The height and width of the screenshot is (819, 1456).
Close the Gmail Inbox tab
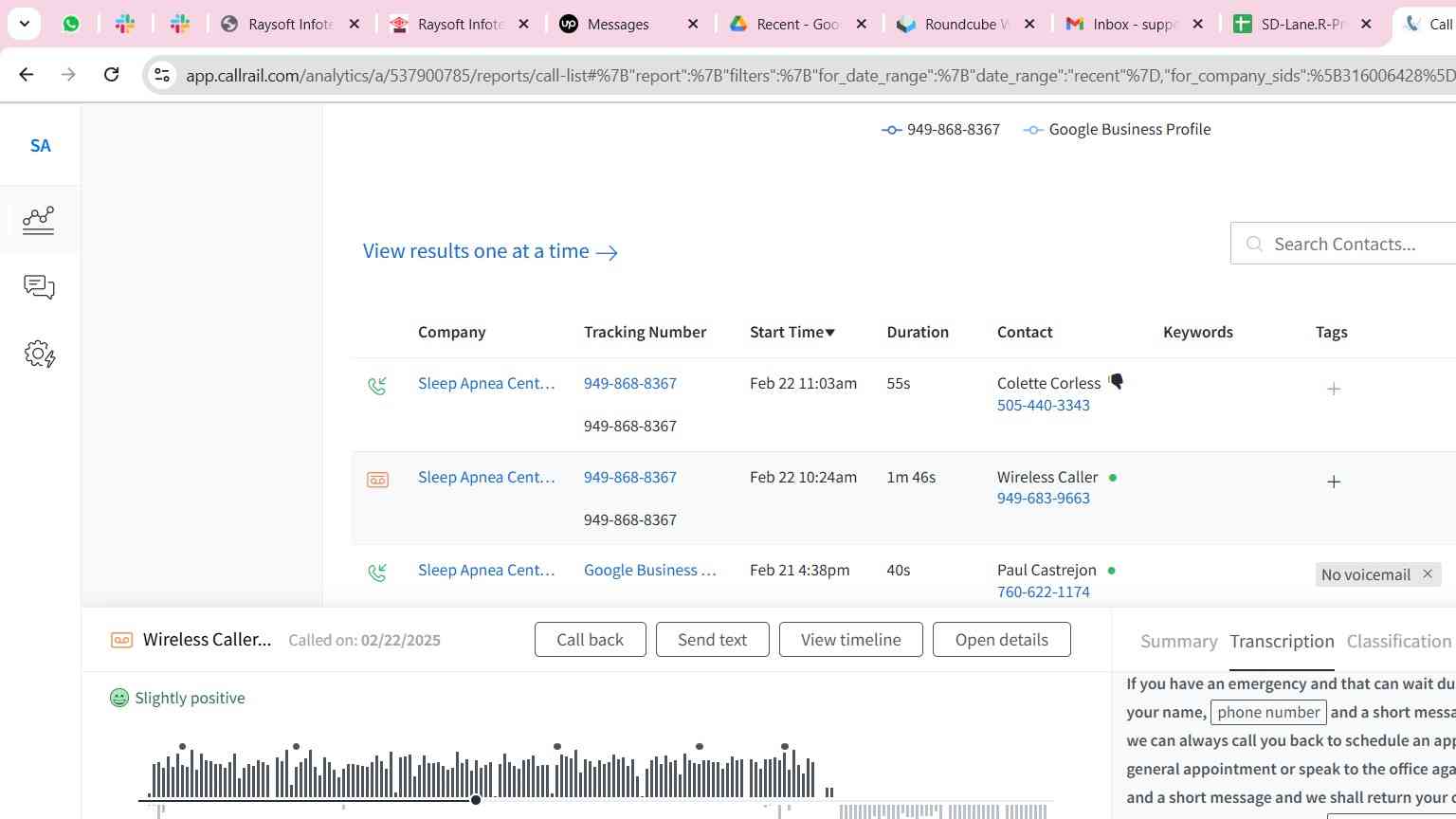tap(1197, 24)
